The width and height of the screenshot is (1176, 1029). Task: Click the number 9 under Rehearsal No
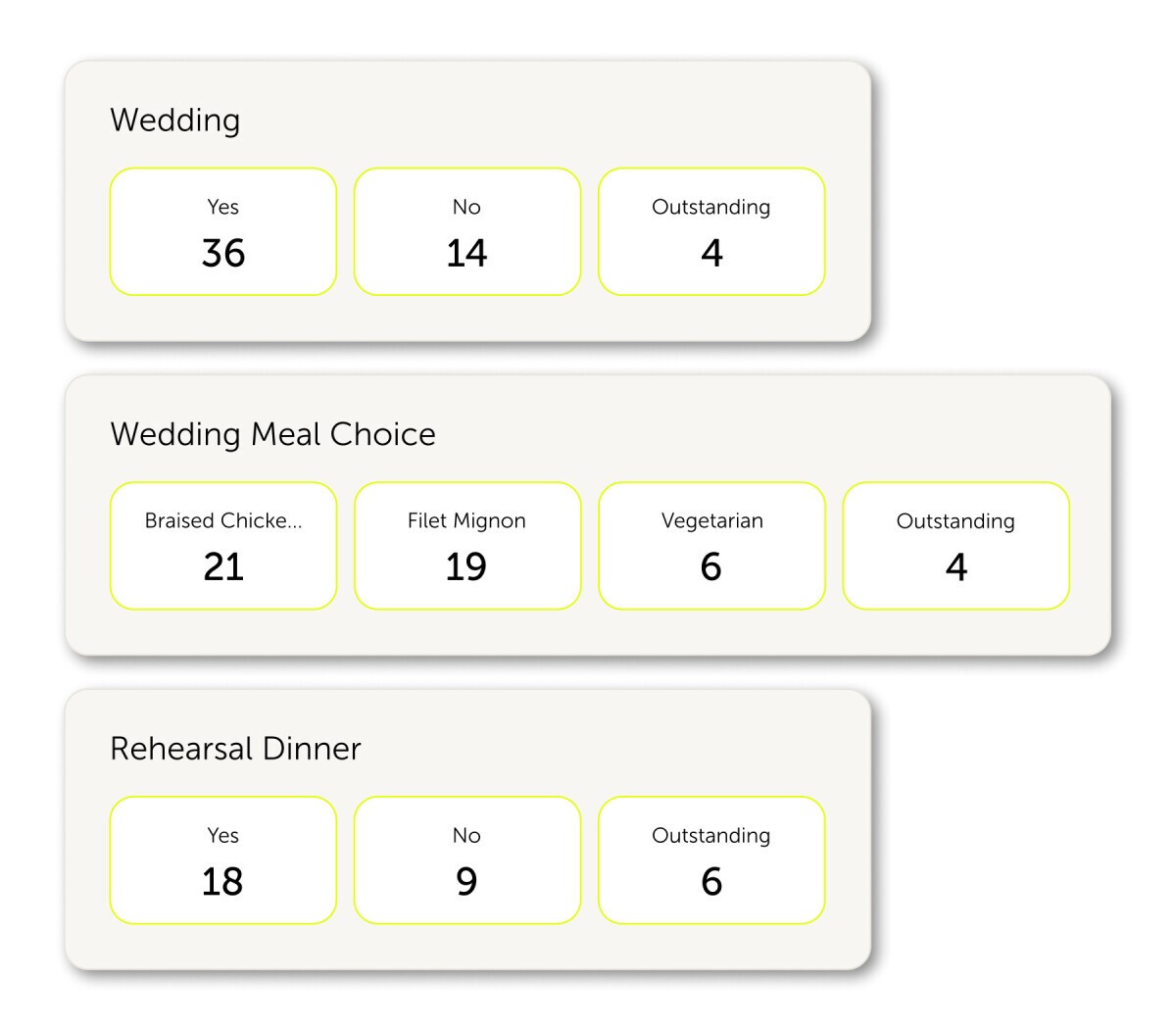pos(466,882)
